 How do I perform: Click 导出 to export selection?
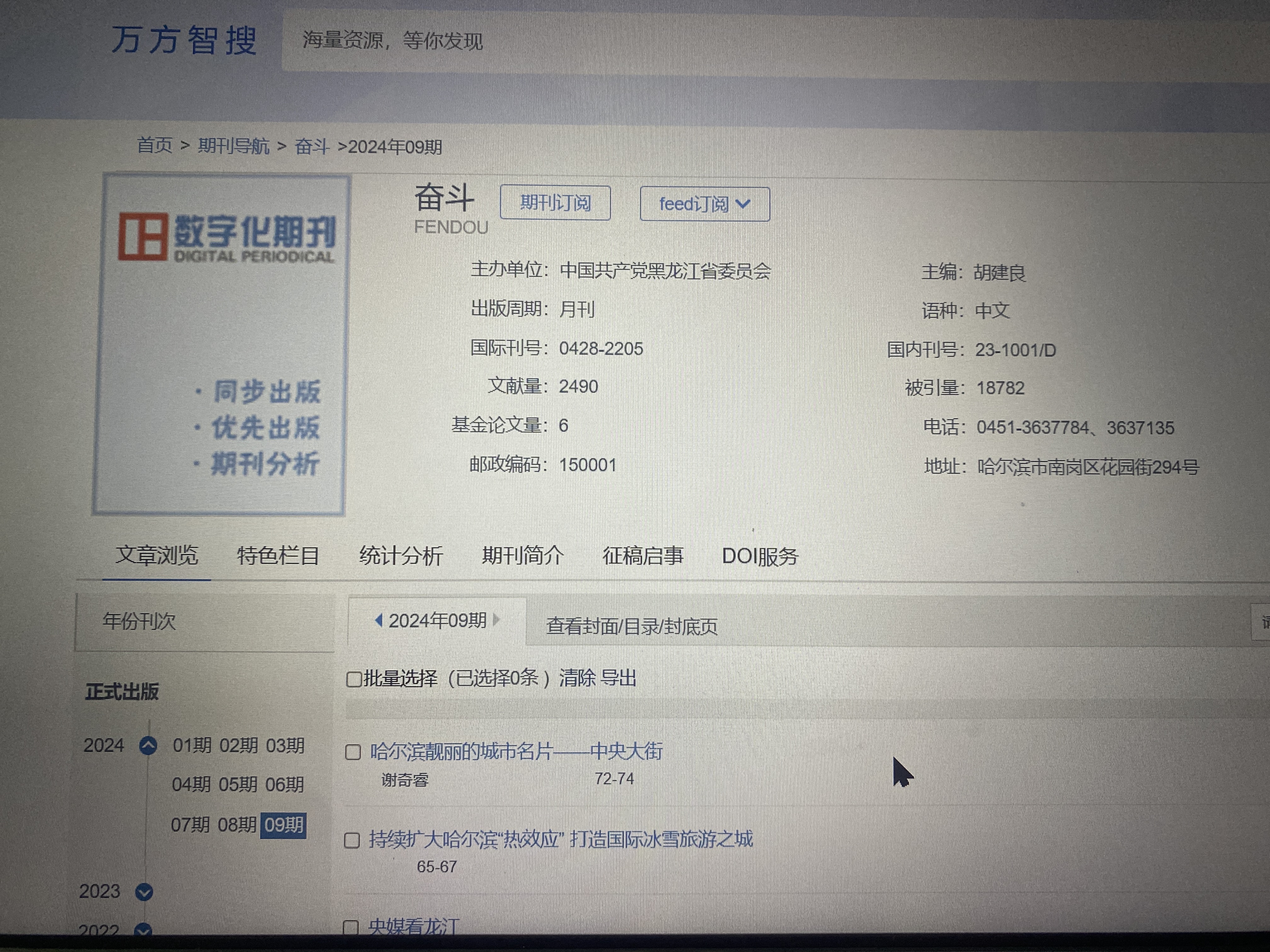click(x=619, y=678)
